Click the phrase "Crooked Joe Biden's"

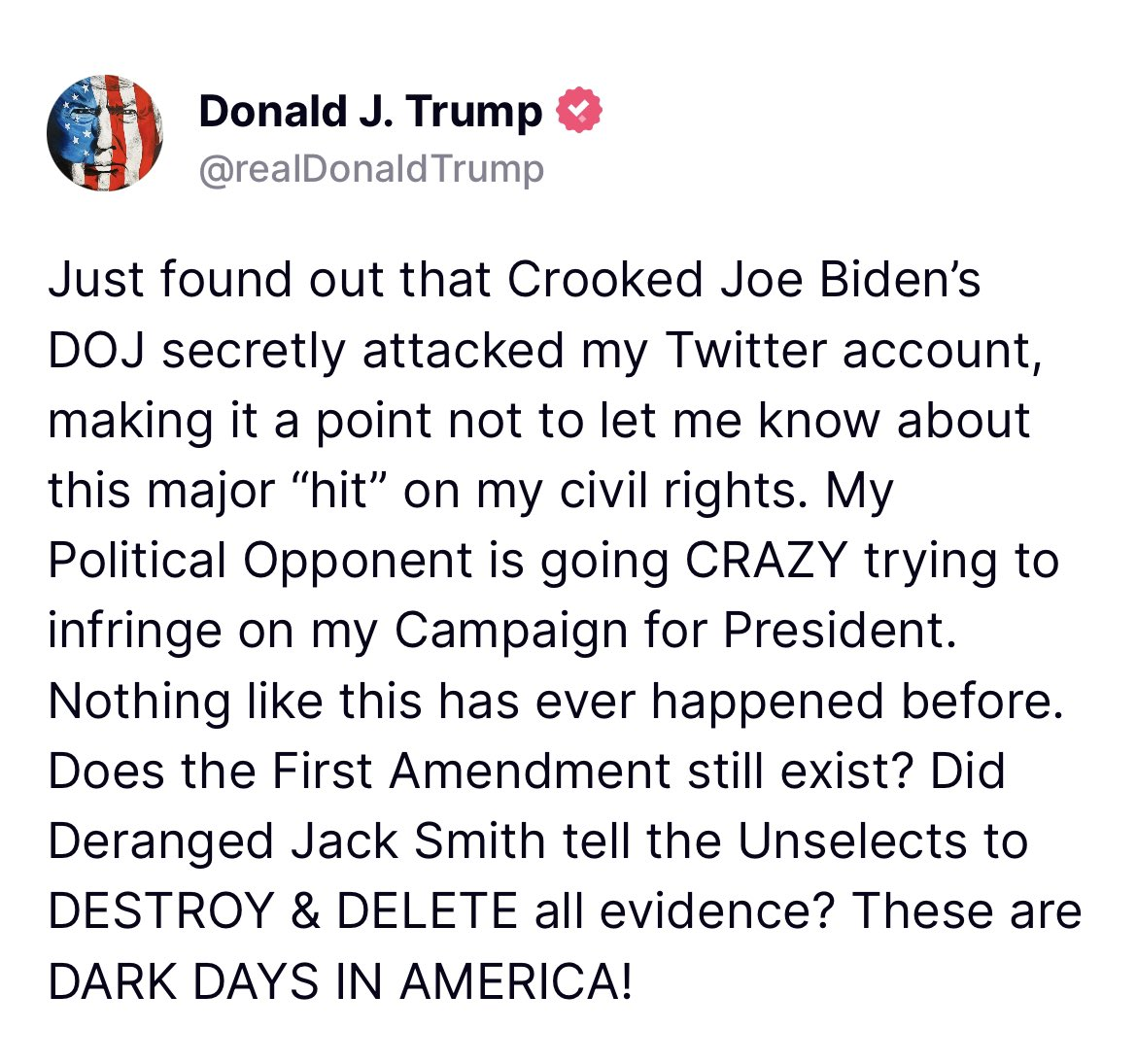click(x=743, y=280)
